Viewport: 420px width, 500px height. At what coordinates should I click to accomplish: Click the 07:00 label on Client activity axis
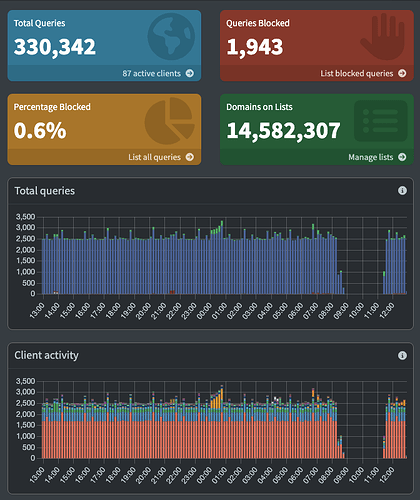311,475
